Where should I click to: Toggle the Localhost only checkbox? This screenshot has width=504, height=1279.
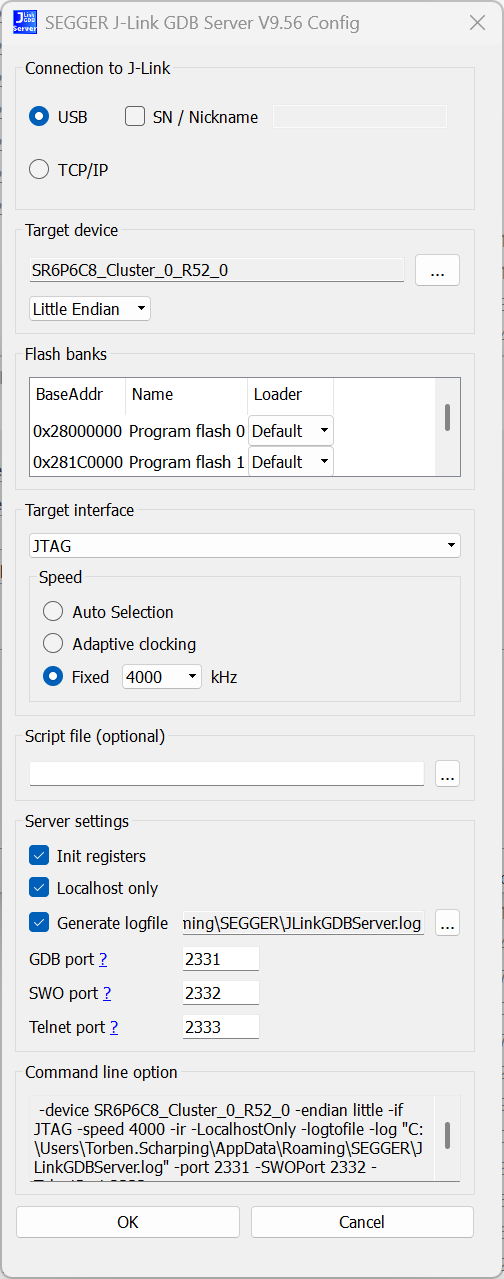(39, 888)
